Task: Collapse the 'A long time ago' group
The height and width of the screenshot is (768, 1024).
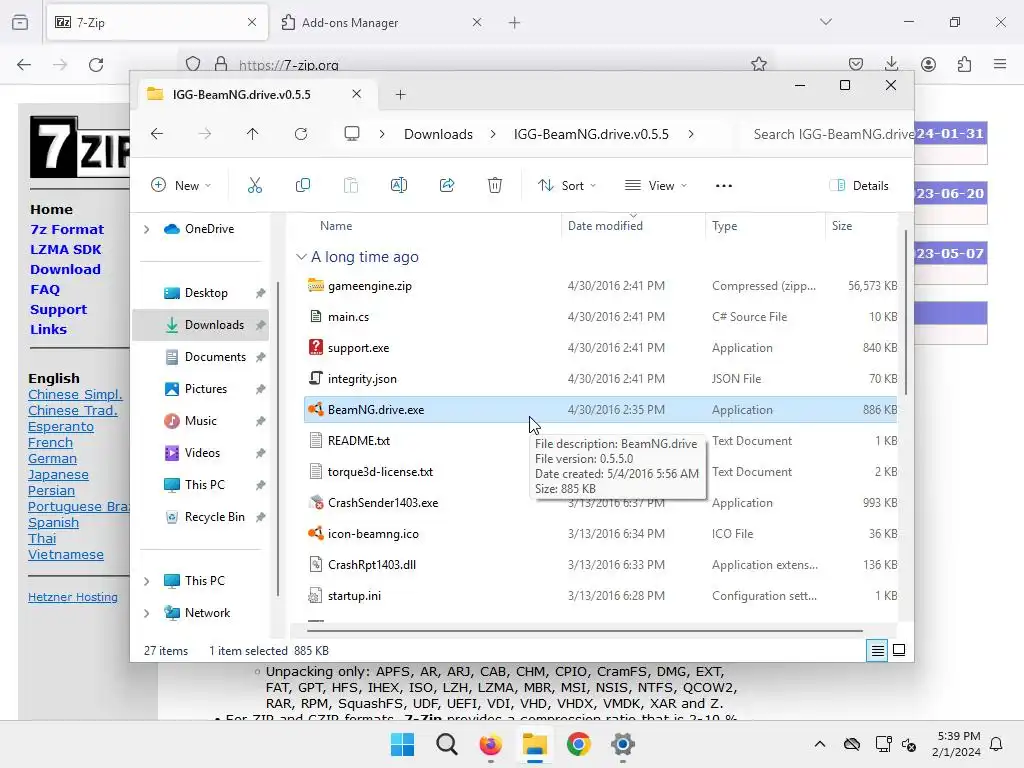Action: [301, 257]
